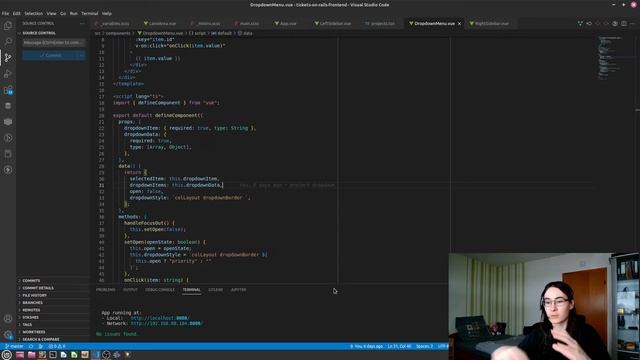This screenshot has width=640, height=360.
Task: Open the Accounts icon in activity bar
Action: pyautogui.click(x=8, y=318)
